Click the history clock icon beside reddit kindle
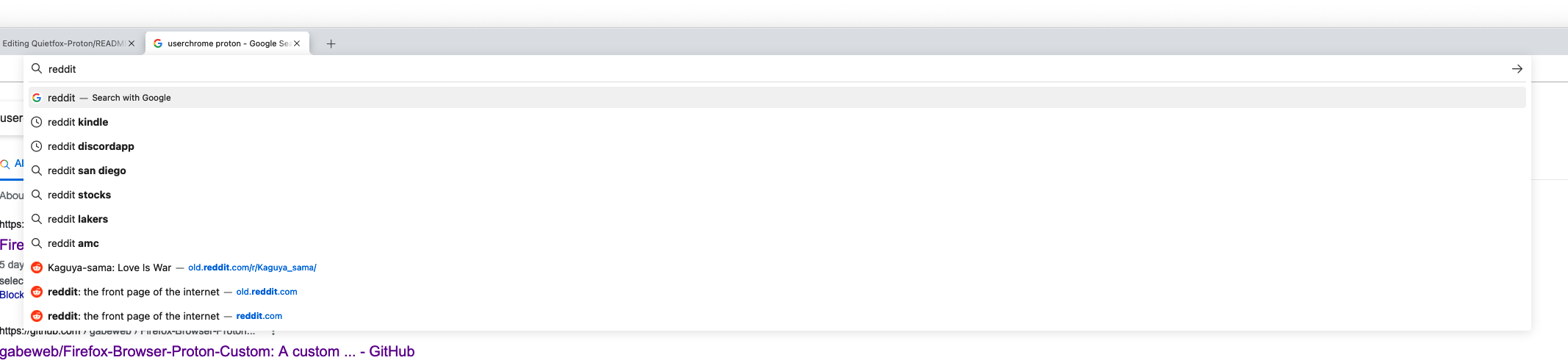Image resolution: width=1568 pixels, height=363 pixels. point(36,122)
